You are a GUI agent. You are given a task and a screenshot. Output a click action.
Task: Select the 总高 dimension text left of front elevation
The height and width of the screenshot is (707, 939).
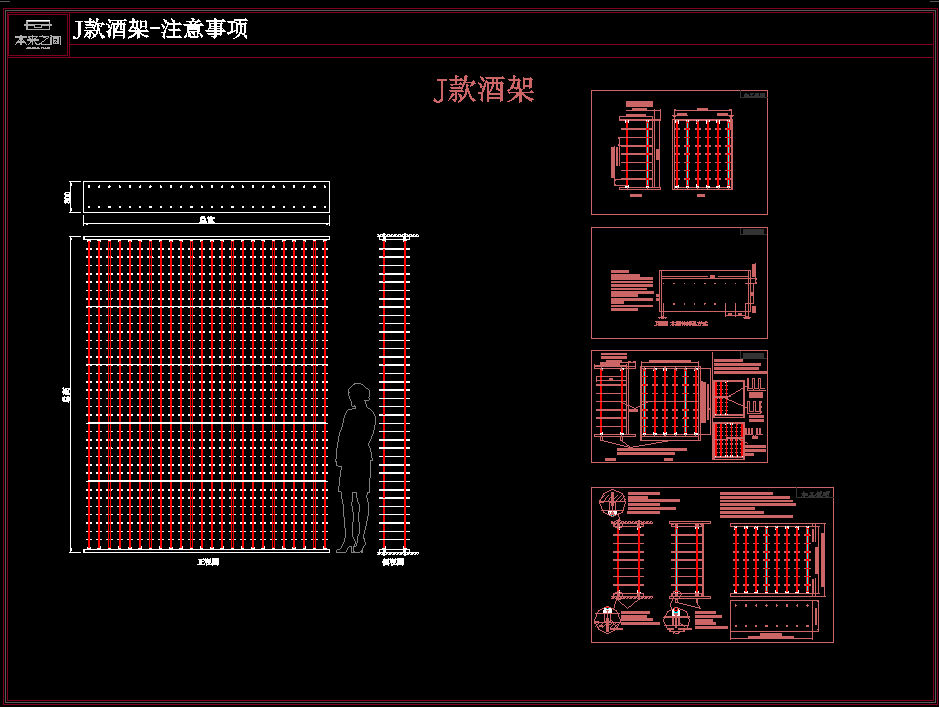pos(67,394)
